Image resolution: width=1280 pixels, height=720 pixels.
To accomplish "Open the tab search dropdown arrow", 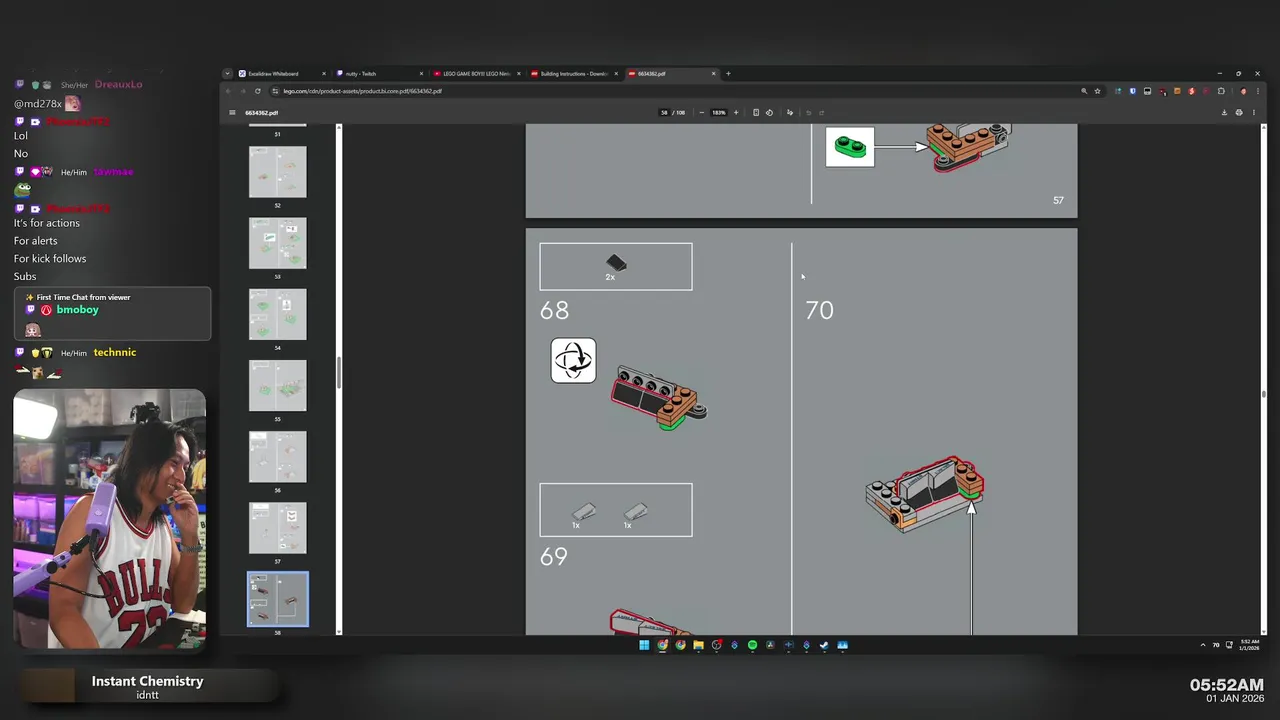I will tap(227, 73).
